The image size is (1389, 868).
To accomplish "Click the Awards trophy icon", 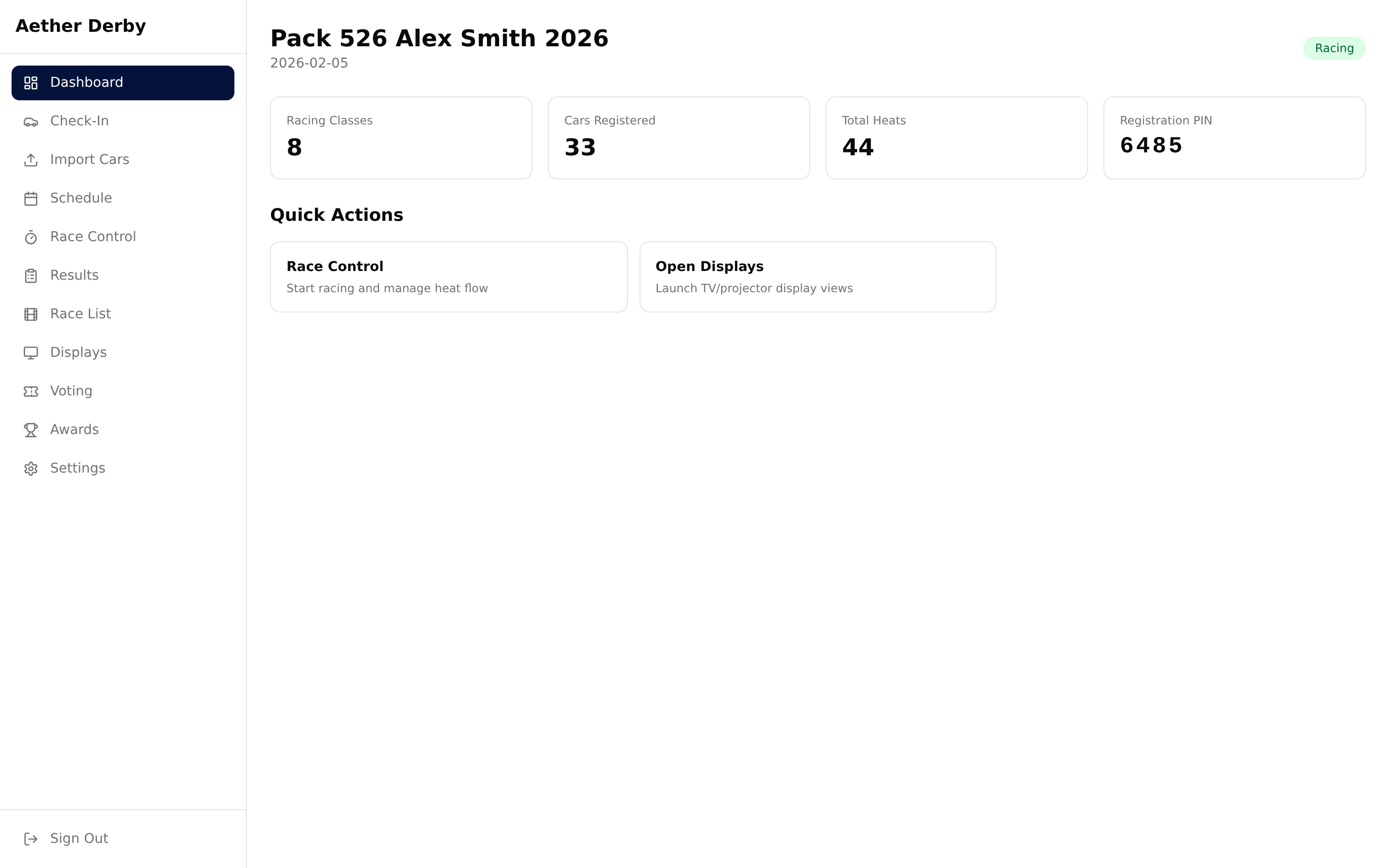I will tap(31, 430).
